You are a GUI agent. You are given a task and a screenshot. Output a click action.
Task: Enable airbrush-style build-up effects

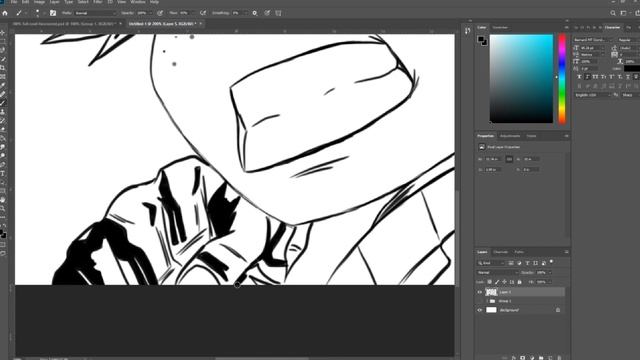[x=203, y=13]
